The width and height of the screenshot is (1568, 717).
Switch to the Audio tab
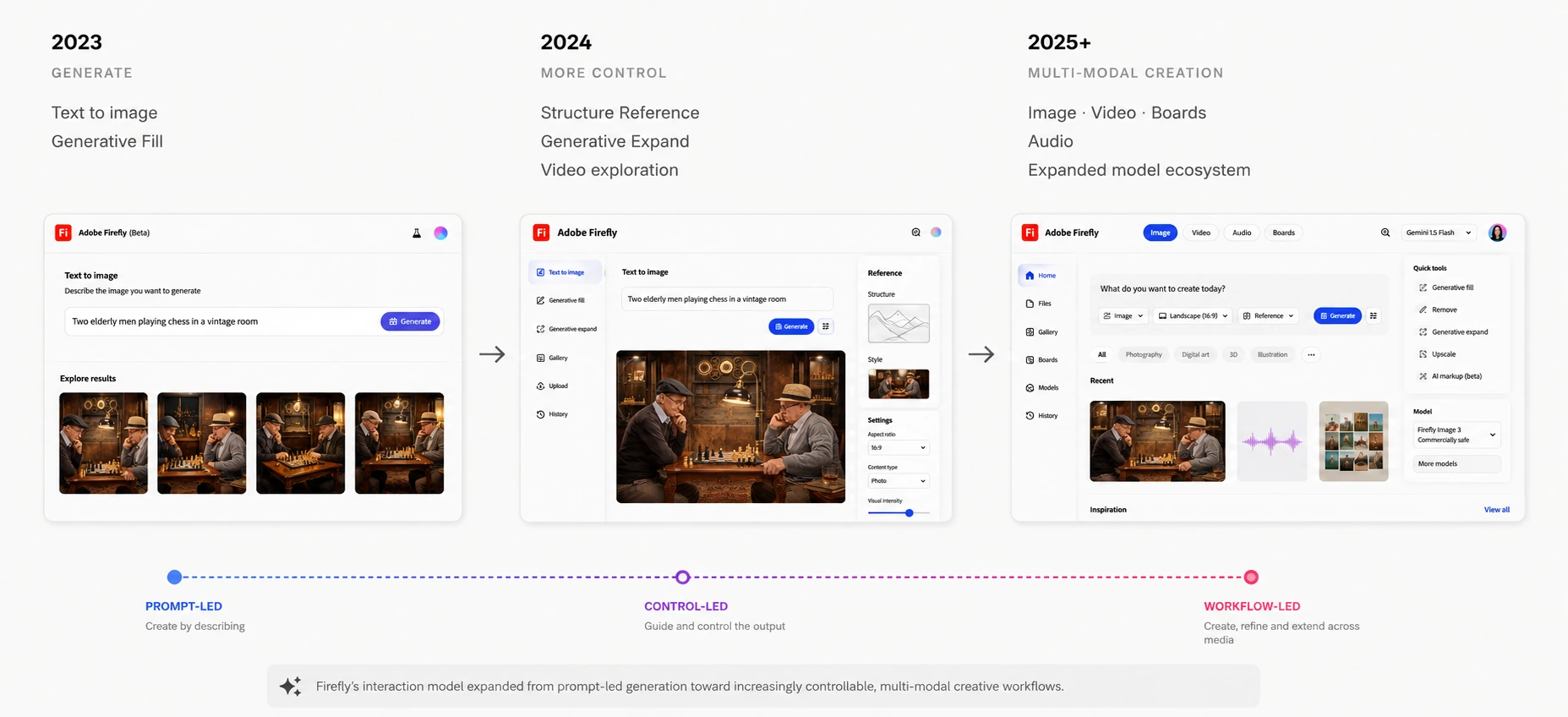tap(1241, 233)
